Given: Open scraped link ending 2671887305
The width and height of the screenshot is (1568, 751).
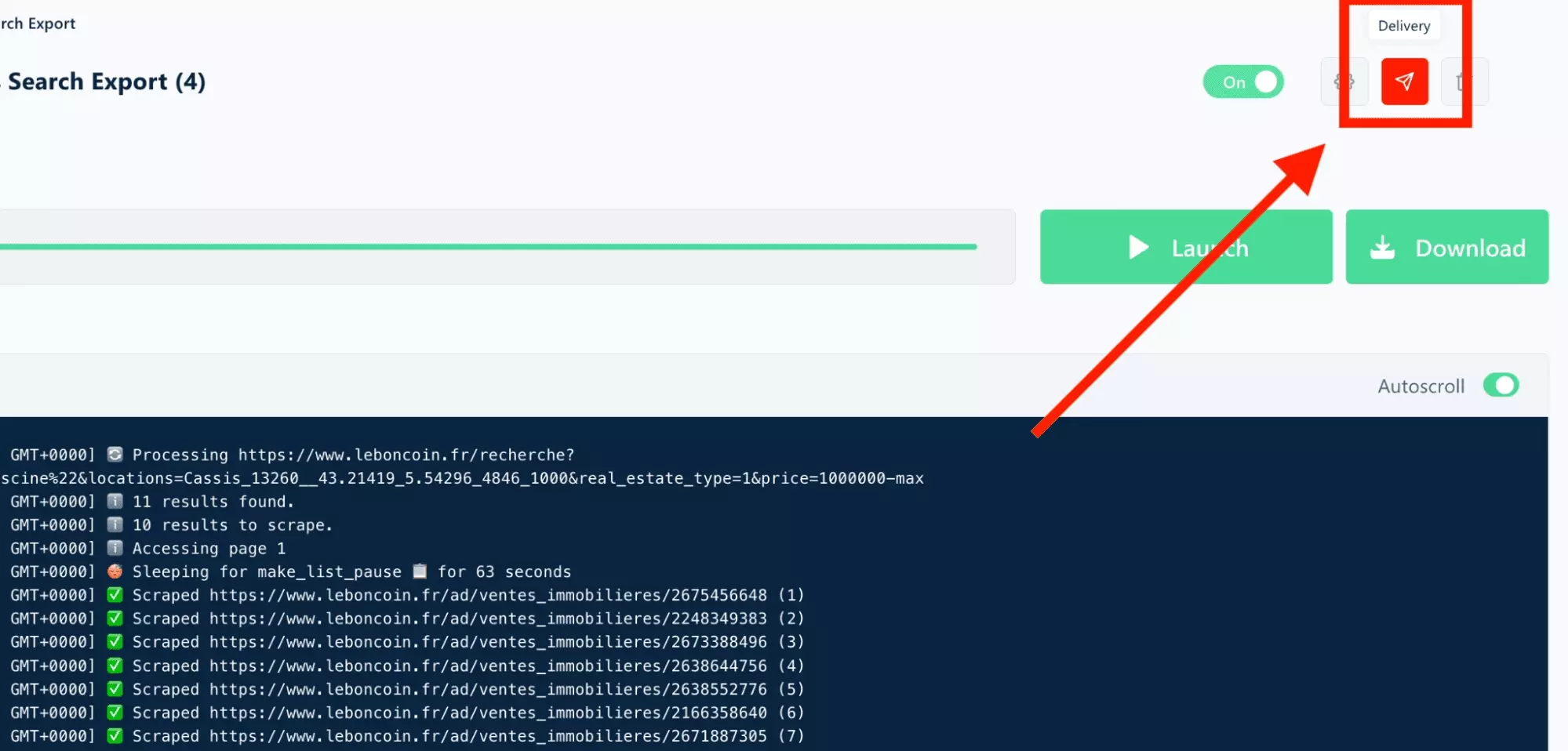Looking at the screenshot, I should click(487, 736).
